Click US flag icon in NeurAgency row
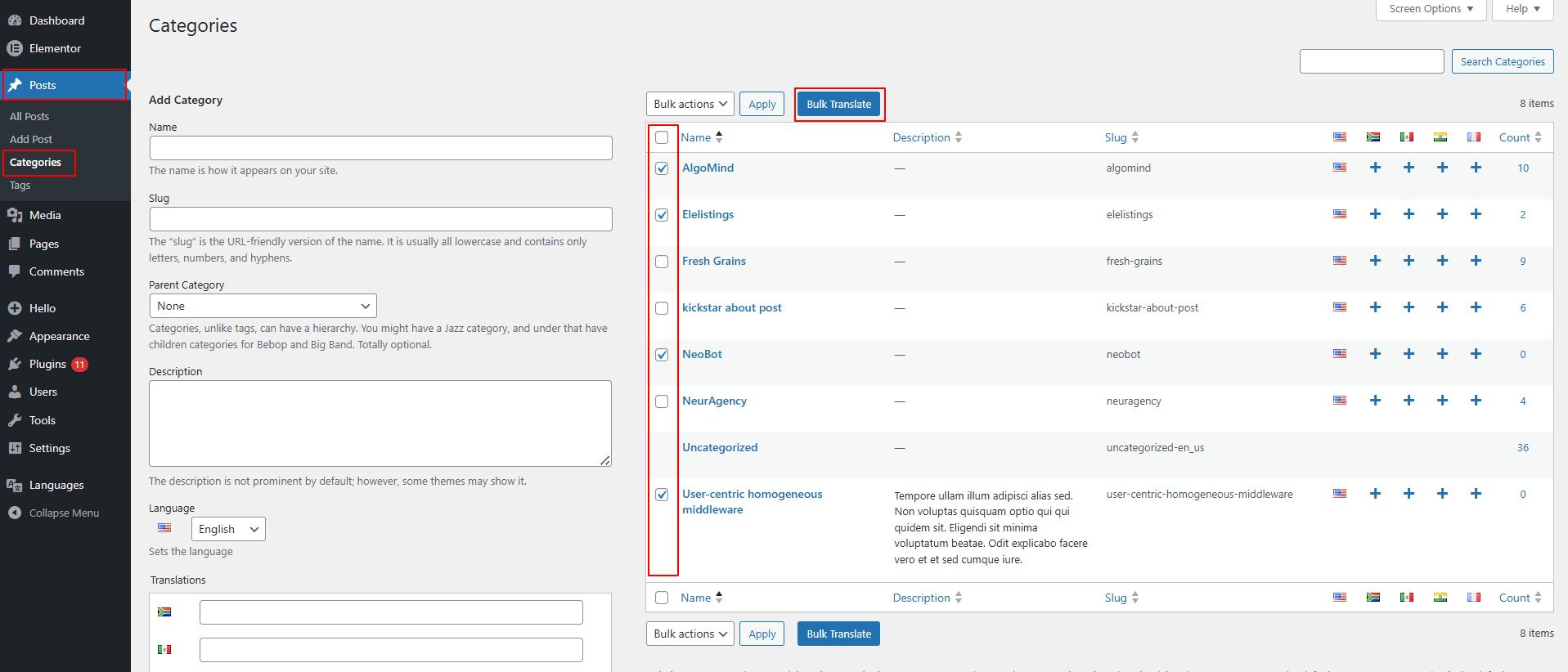This screenshot has width=1568, height=672. coord(1340,401)
